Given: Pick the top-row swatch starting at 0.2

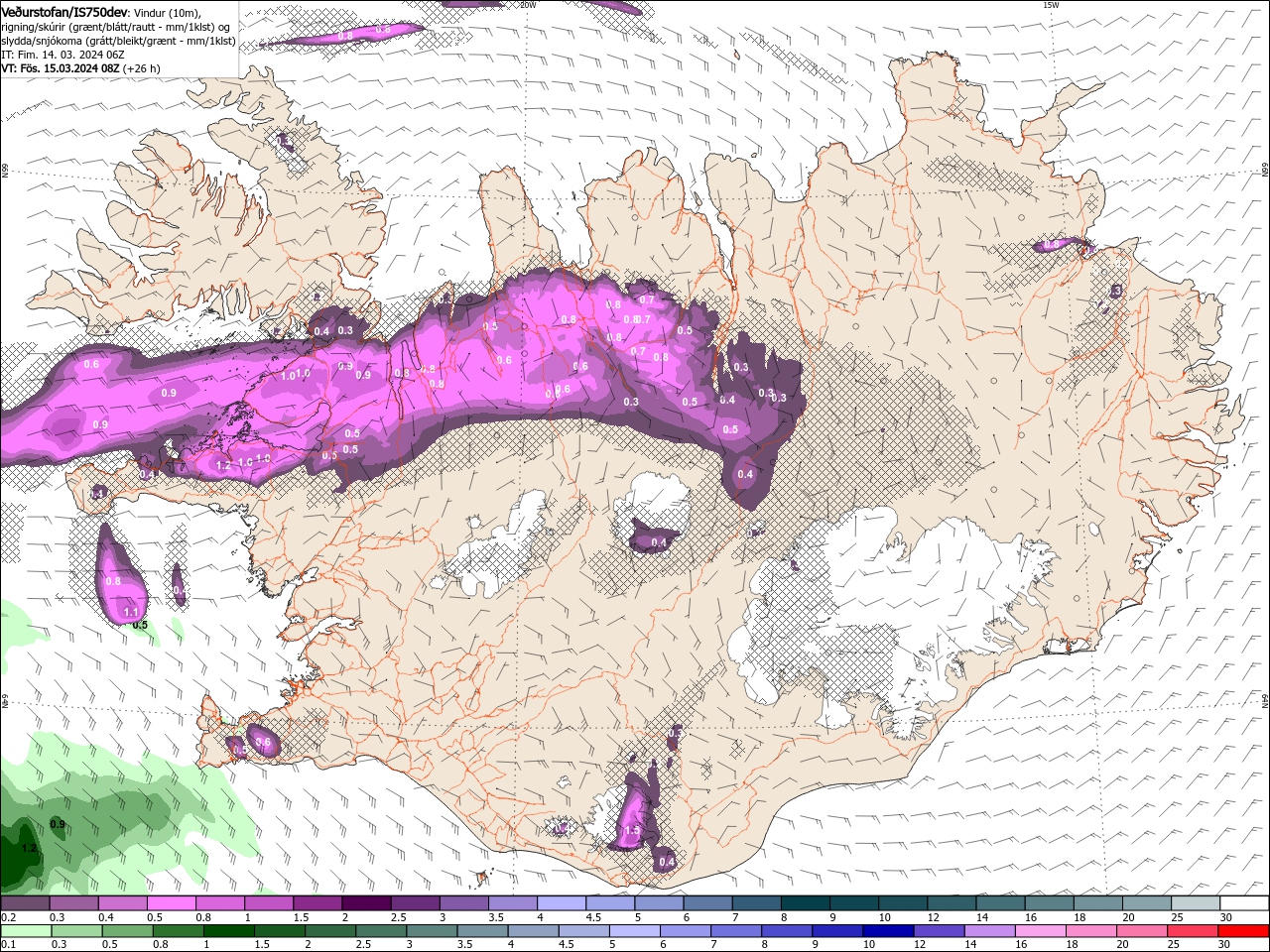Looking at the screenshot, I should [25, 903].
